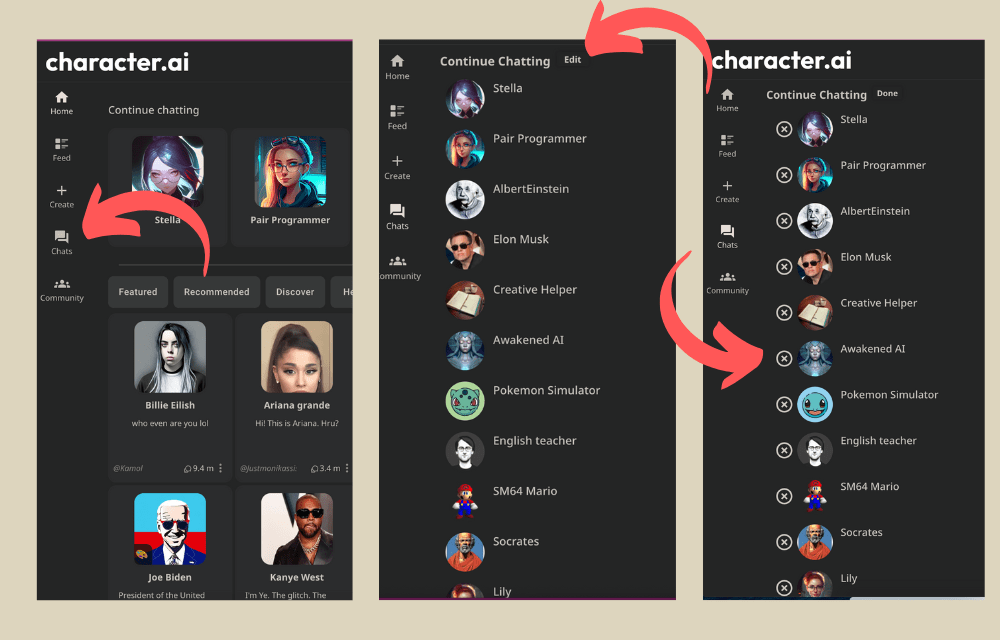Viewport: 1000px width, 640px height.
Task: Open the Recommended tab
Action: click(x=216, y=291)
